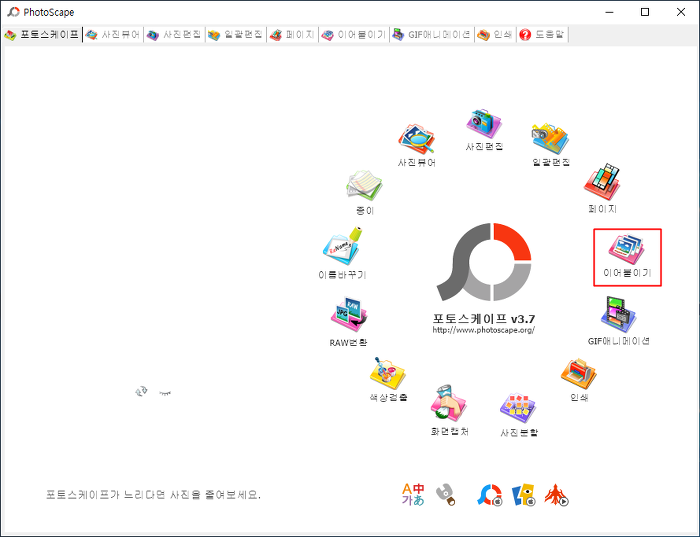700x537 pixels.
Task: Click the closed-eye hide photo icon
Action: 165,393
